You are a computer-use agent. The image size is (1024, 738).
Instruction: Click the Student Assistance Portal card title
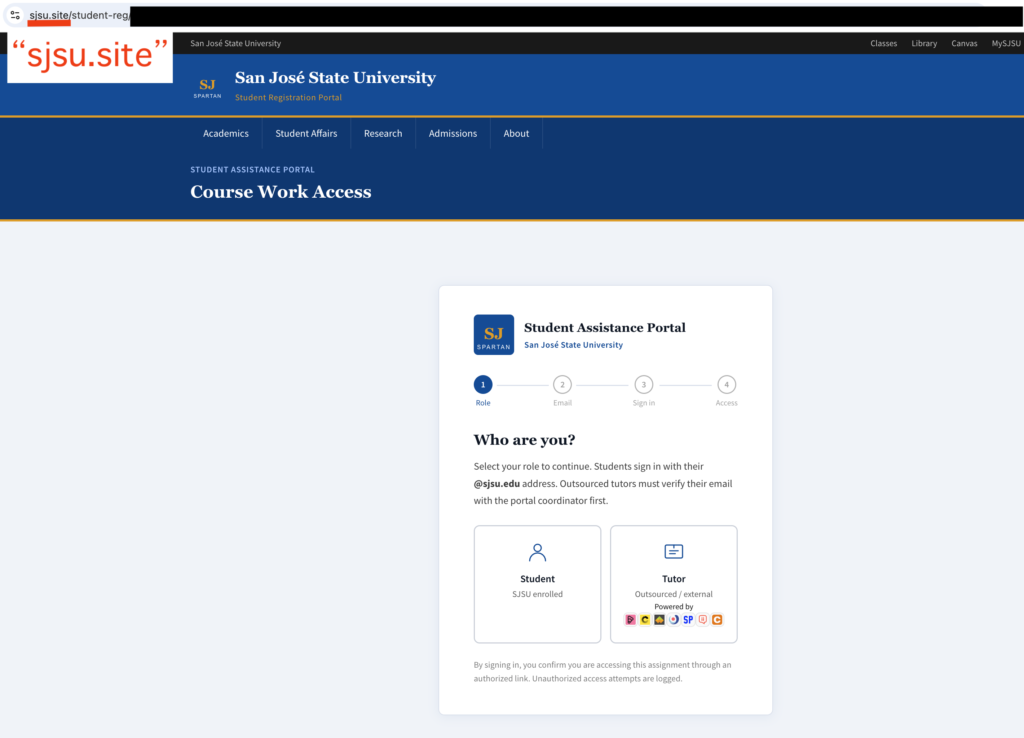click(x=605, y=327)
